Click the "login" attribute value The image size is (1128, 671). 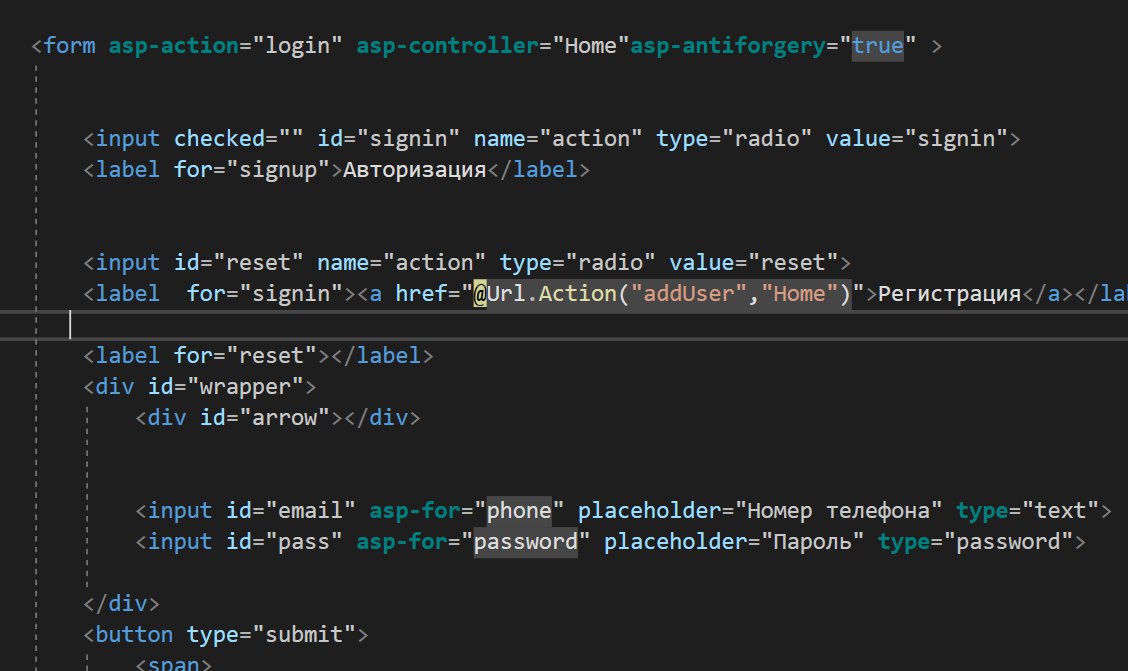pyautogui.click(x=297, y=45)
